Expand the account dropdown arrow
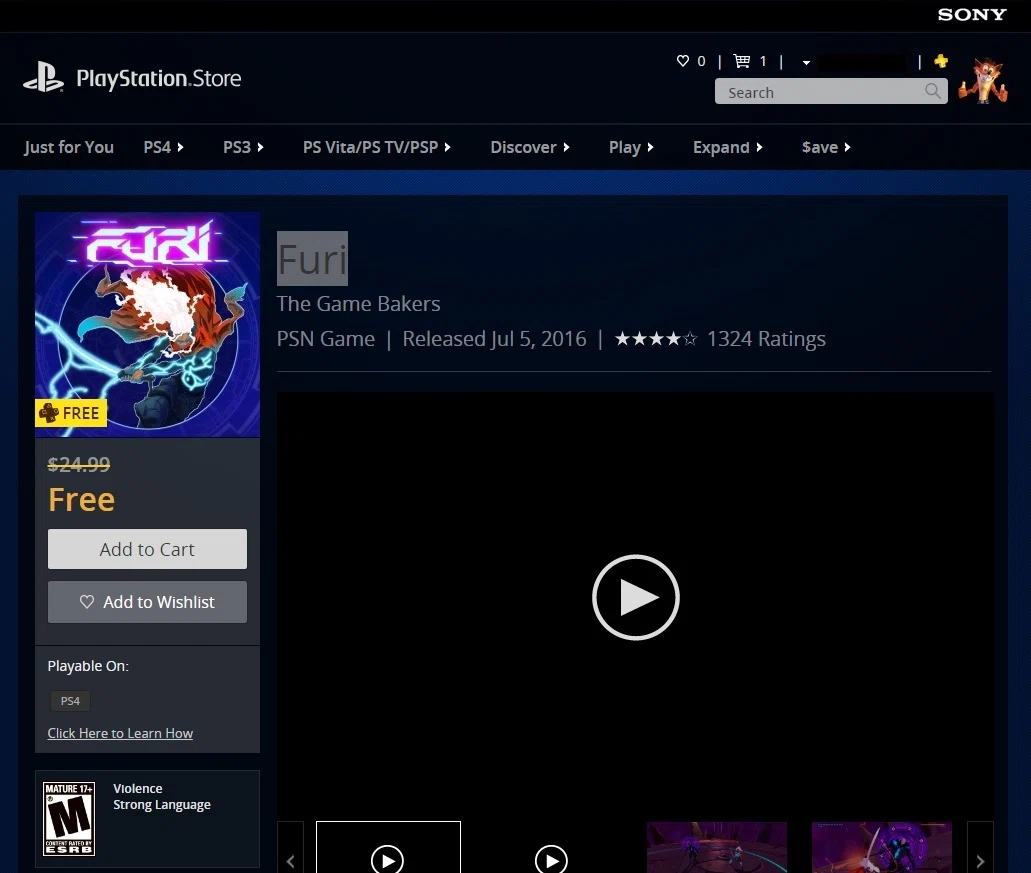 coord(806,62)
